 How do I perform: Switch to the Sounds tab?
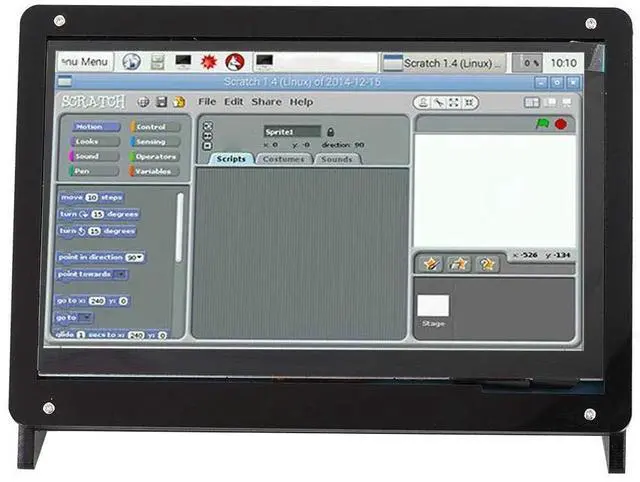click(x=337, y=159)
